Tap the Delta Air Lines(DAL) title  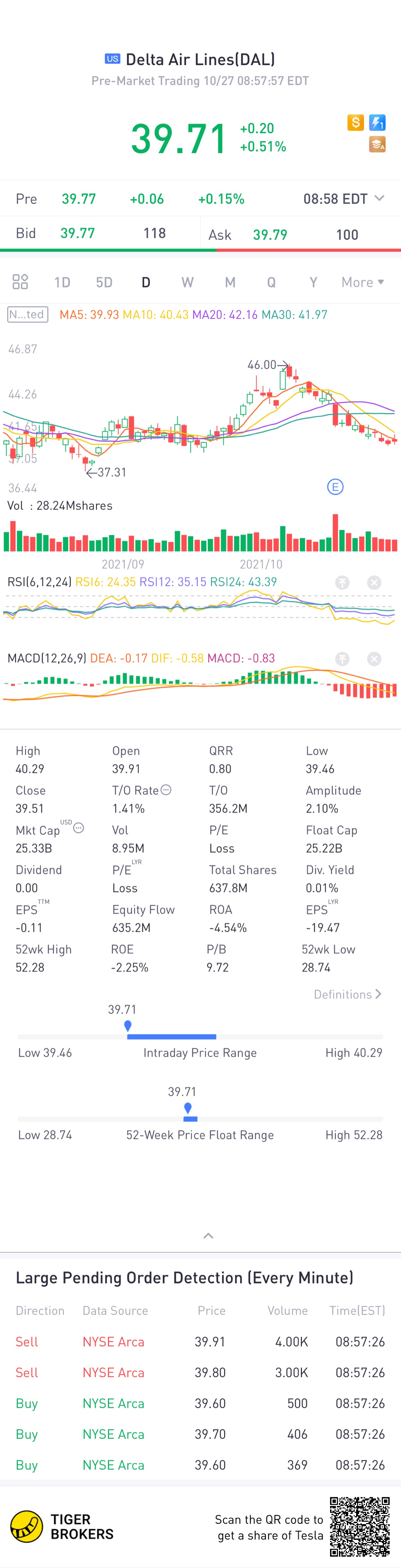coord(200,59)
